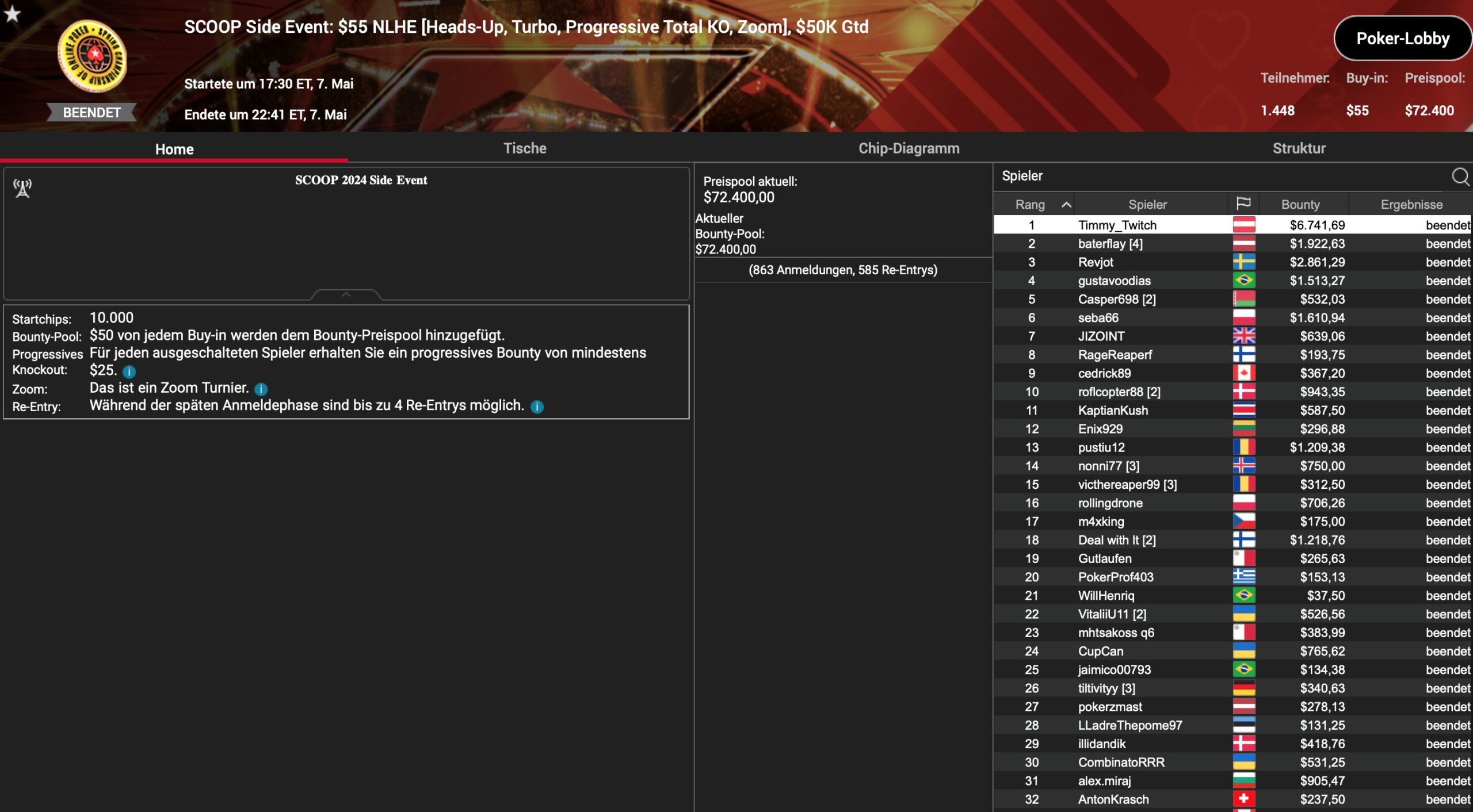
Task: Toggle Rang column sort arrow
Action: click(1066, 205)
